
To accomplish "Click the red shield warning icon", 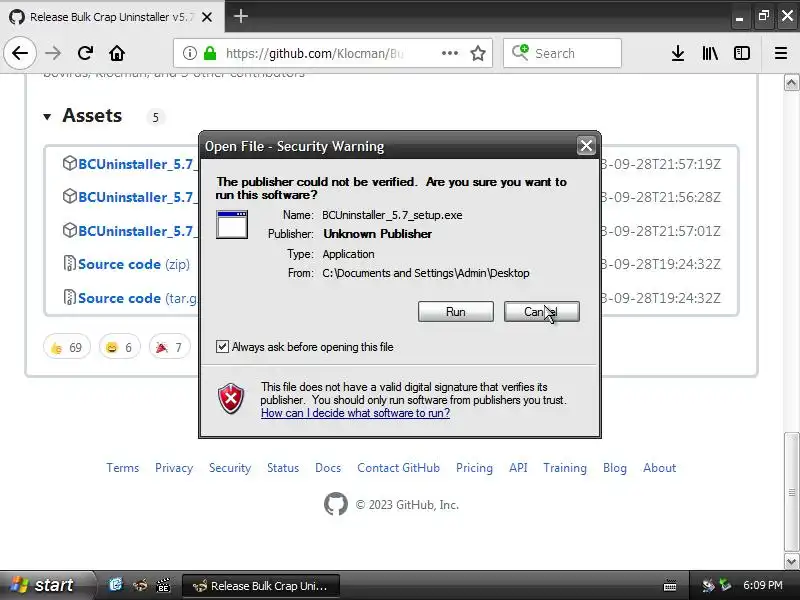I will [231, 398].
